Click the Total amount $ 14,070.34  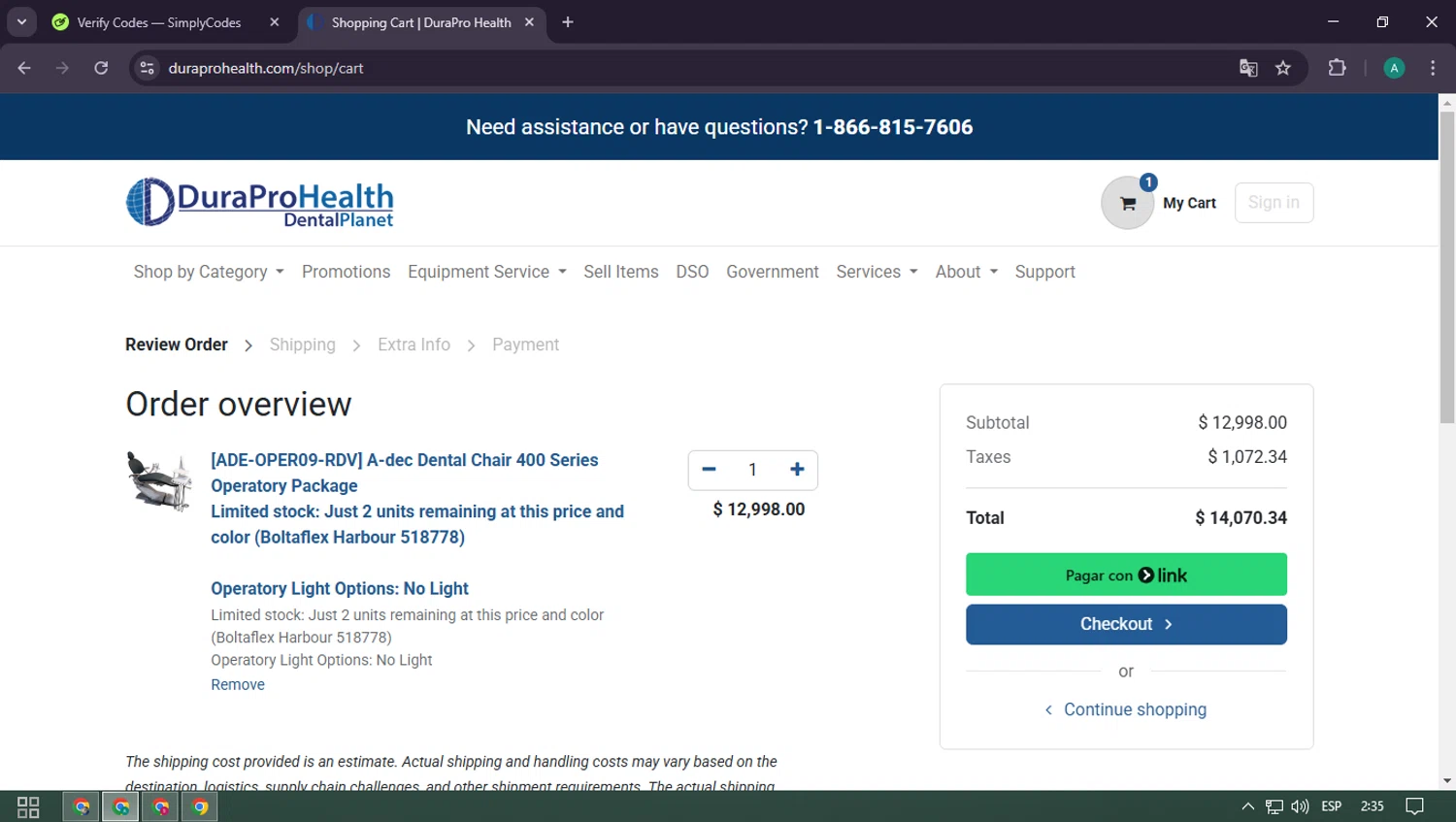1241,518
